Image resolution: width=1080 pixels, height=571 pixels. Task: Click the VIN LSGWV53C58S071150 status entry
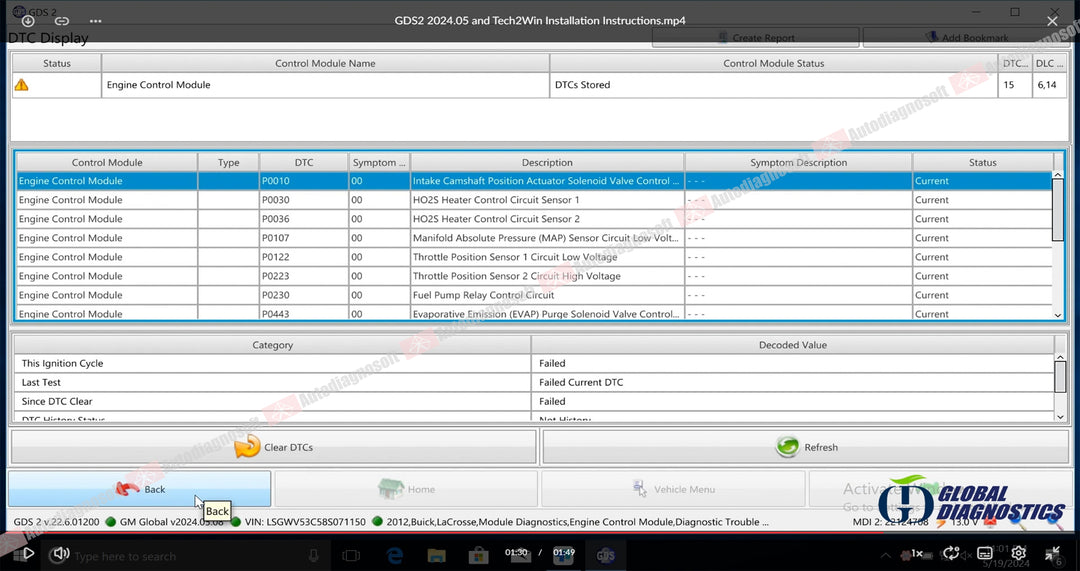click(x=305, y=522)
